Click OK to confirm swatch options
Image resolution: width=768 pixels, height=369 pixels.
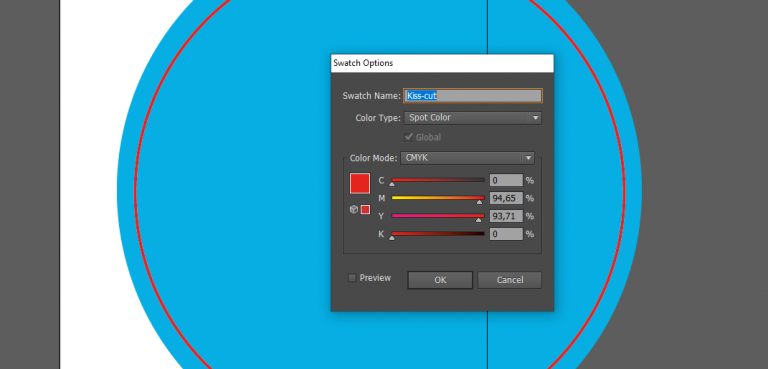point(440,280)
